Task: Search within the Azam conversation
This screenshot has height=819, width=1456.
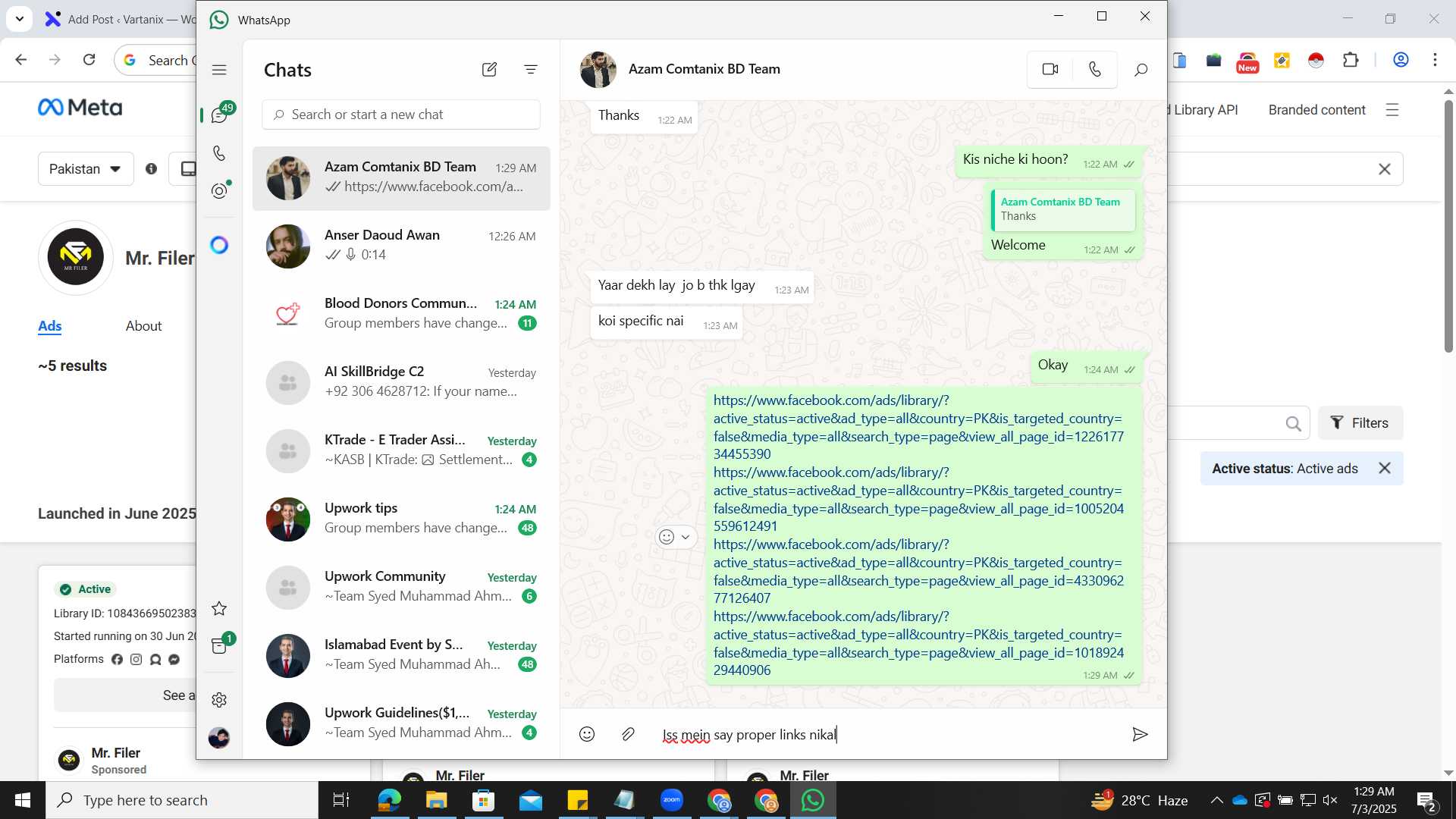Action: [x=1141, y=70]
